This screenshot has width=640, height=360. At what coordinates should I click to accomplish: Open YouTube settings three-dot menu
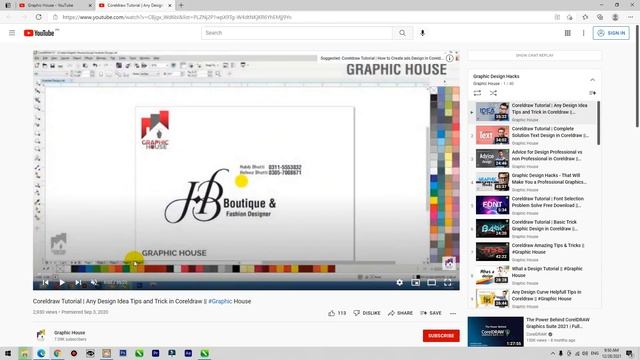583,33
